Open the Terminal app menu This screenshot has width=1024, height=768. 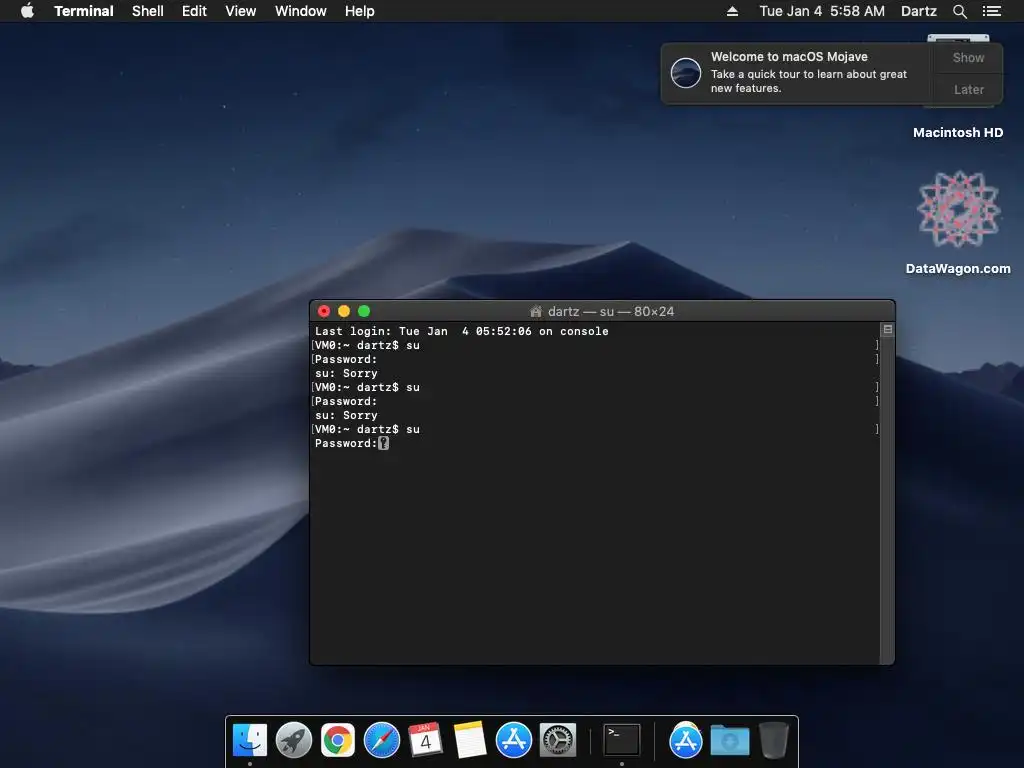[84, 11]
